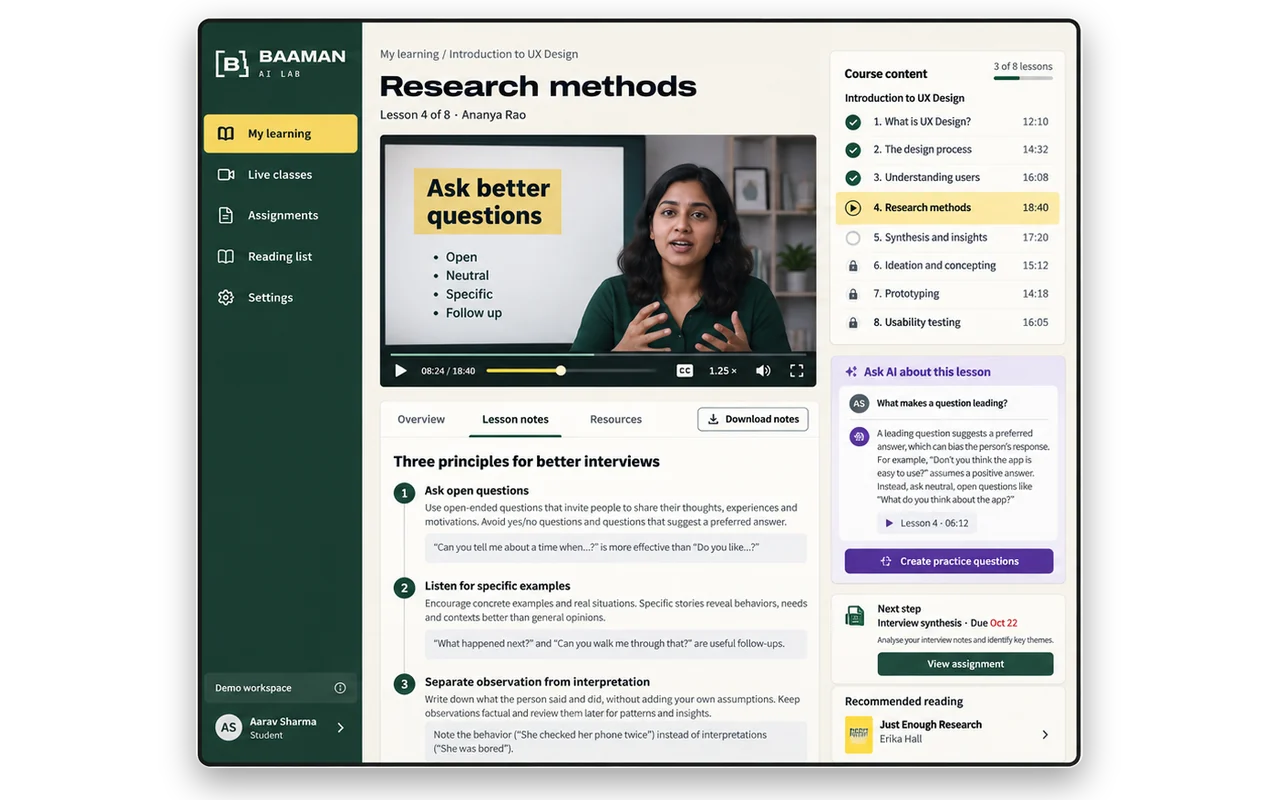This screenshot has width=1280, height=800.
Task: Click the sparkle icon beside Ask AI
Action: [851, 372]
